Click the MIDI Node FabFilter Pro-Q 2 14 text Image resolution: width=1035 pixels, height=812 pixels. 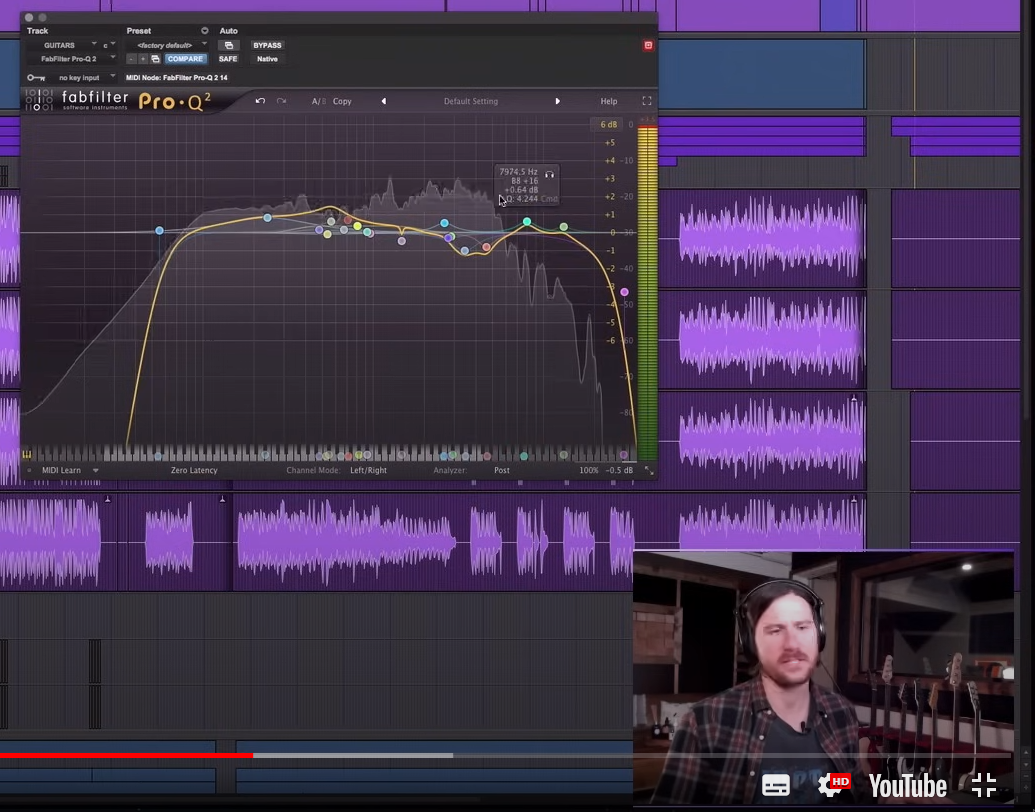point(176,78)
